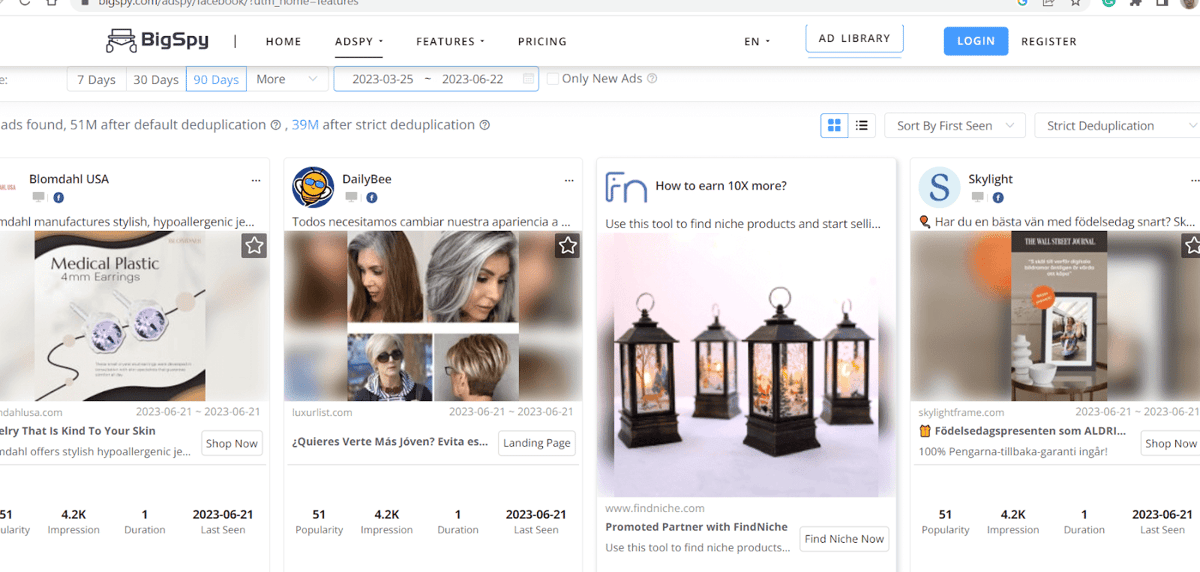Open the DailyBee avatar icon
This screenshot has width=1200, height=572.
pos(313,187)
